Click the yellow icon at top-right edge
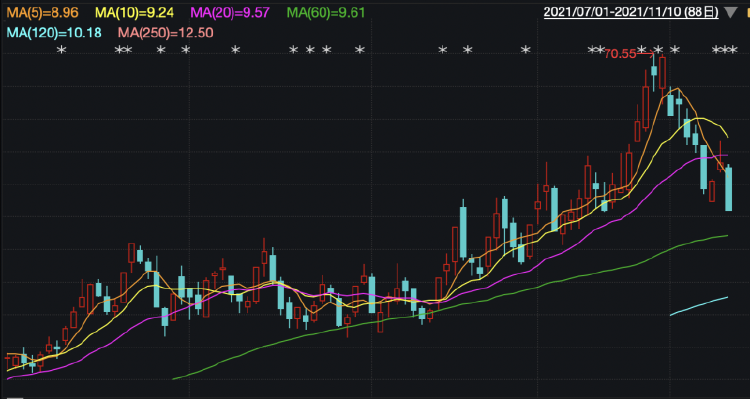 click(748, 12)
